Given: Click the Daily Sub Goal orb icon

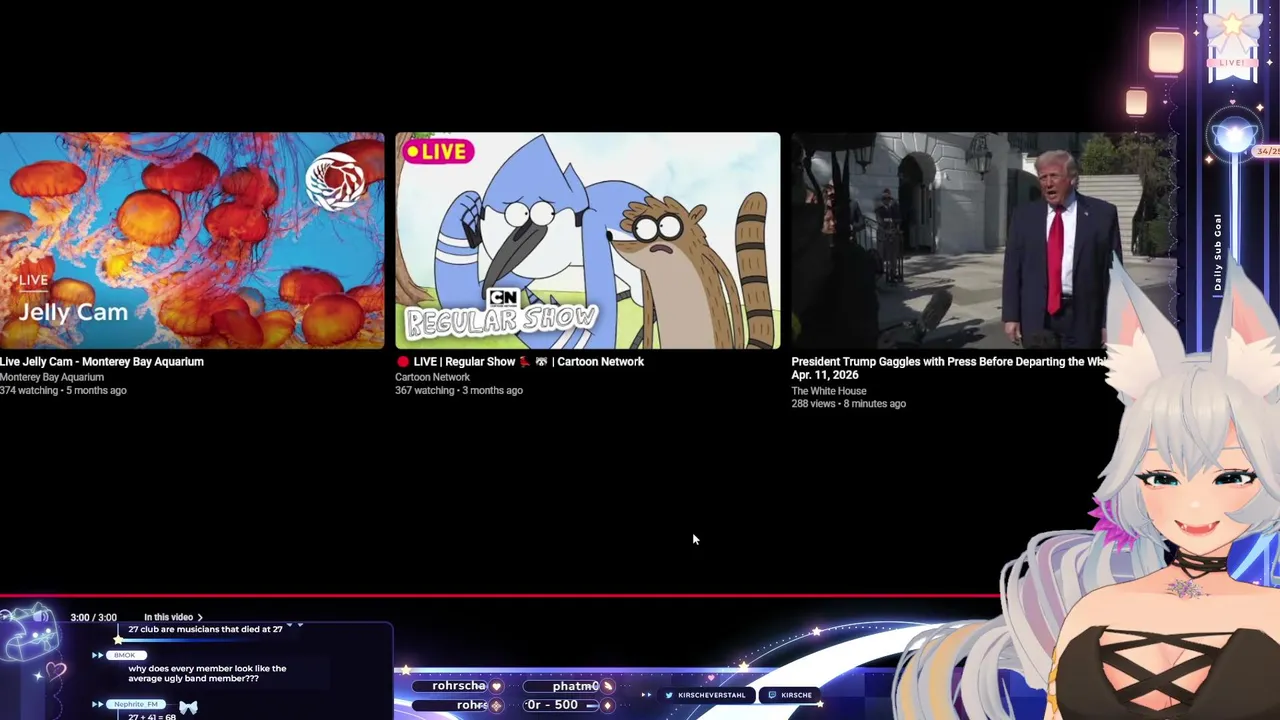Looking at the screenshot, I should tap(1233, 137).
